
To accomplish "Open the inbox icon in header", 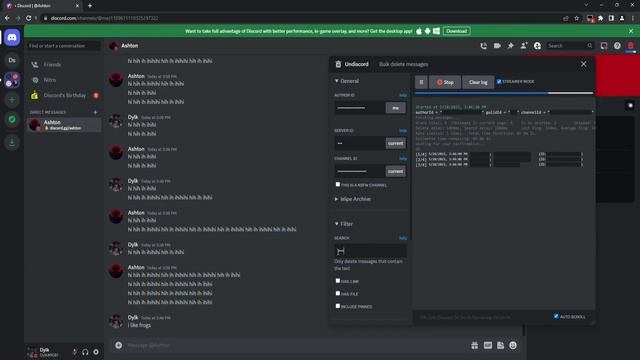I will pos(604,46).
